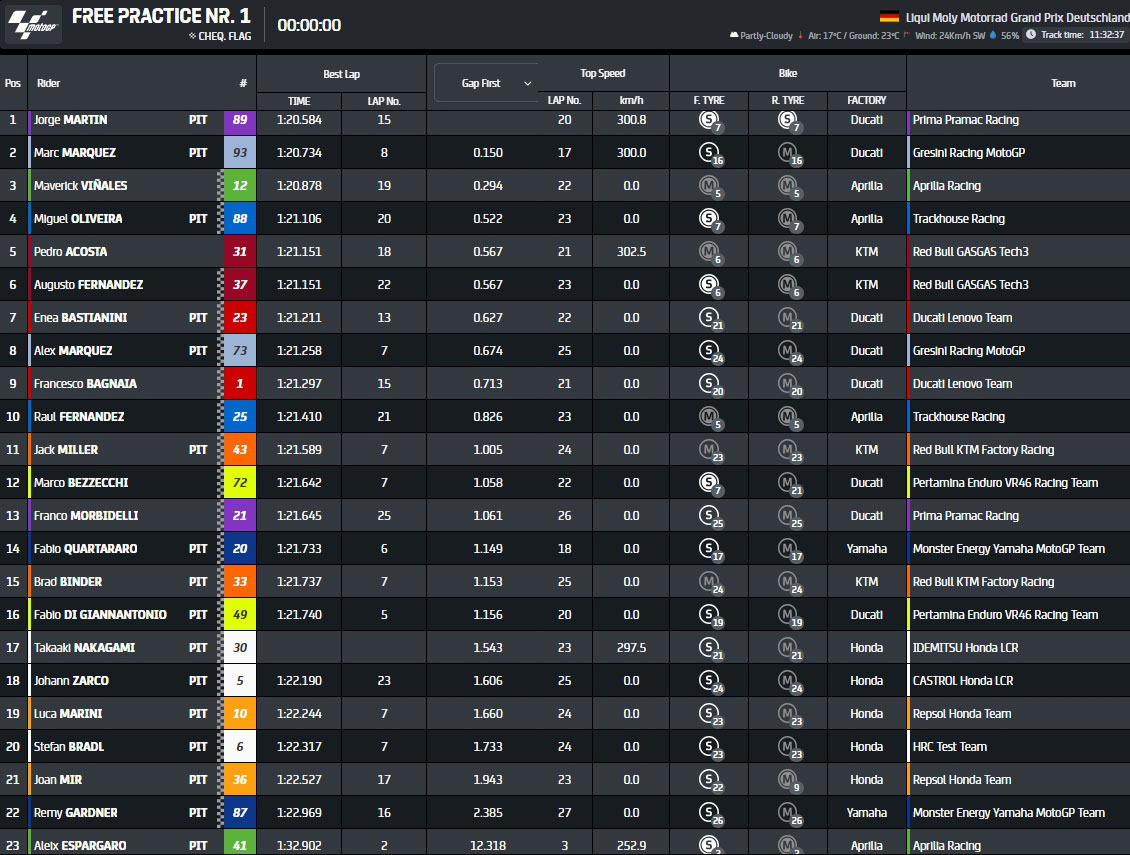Click the German flag icon

click(888, 17)
